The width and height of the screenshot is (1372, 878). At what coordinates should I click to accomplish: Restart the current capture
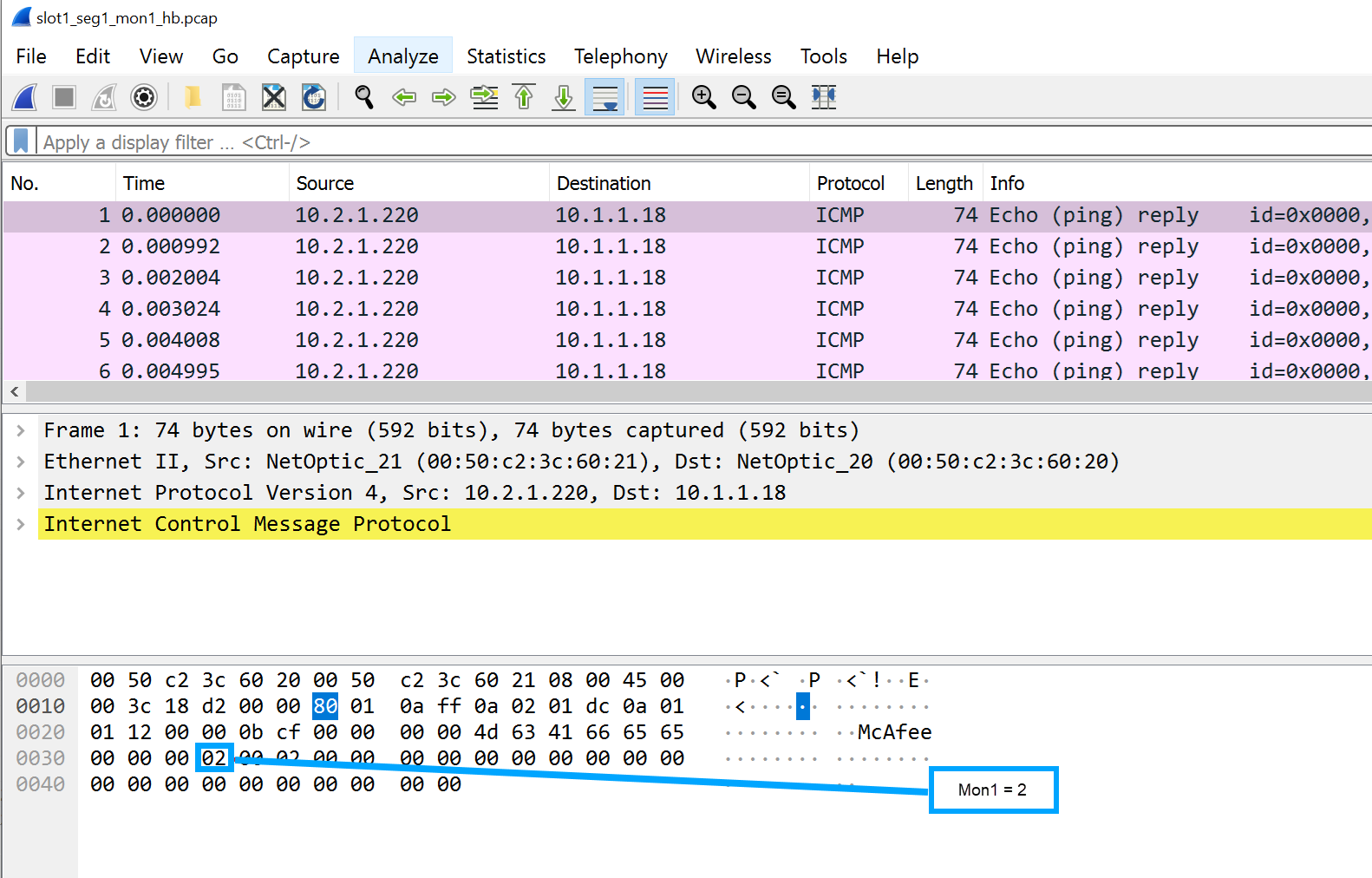click(104, 97)
